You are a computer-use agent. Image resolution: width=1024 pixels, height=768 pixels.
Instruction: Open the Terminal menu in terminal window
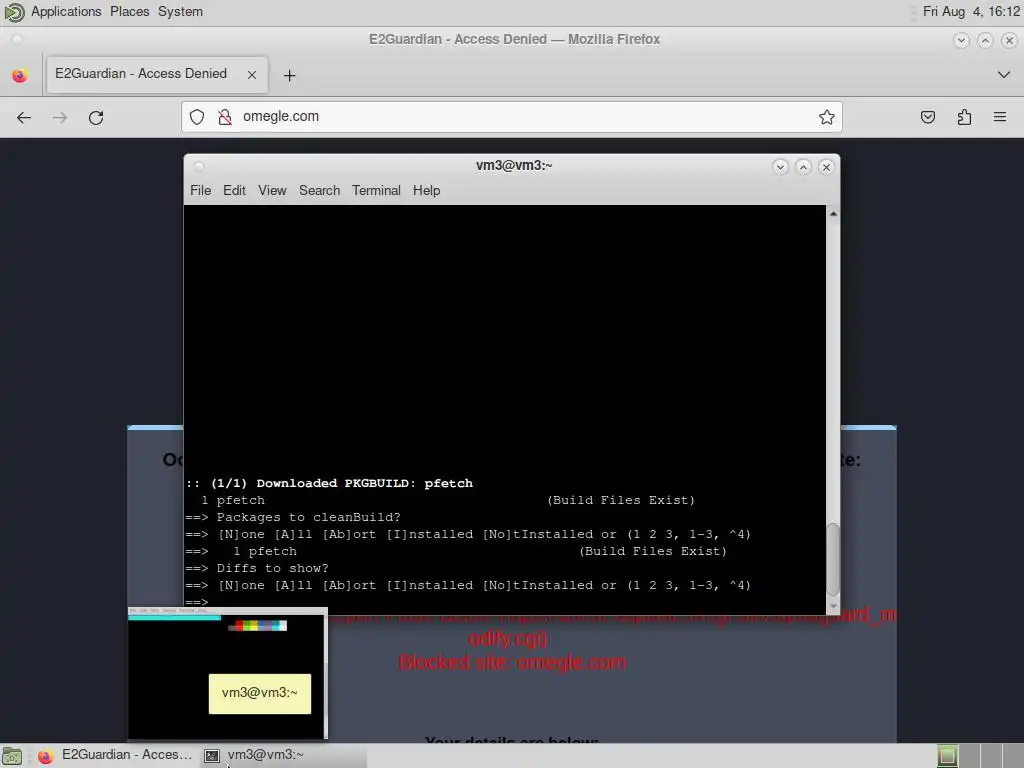tap(376, 190)
